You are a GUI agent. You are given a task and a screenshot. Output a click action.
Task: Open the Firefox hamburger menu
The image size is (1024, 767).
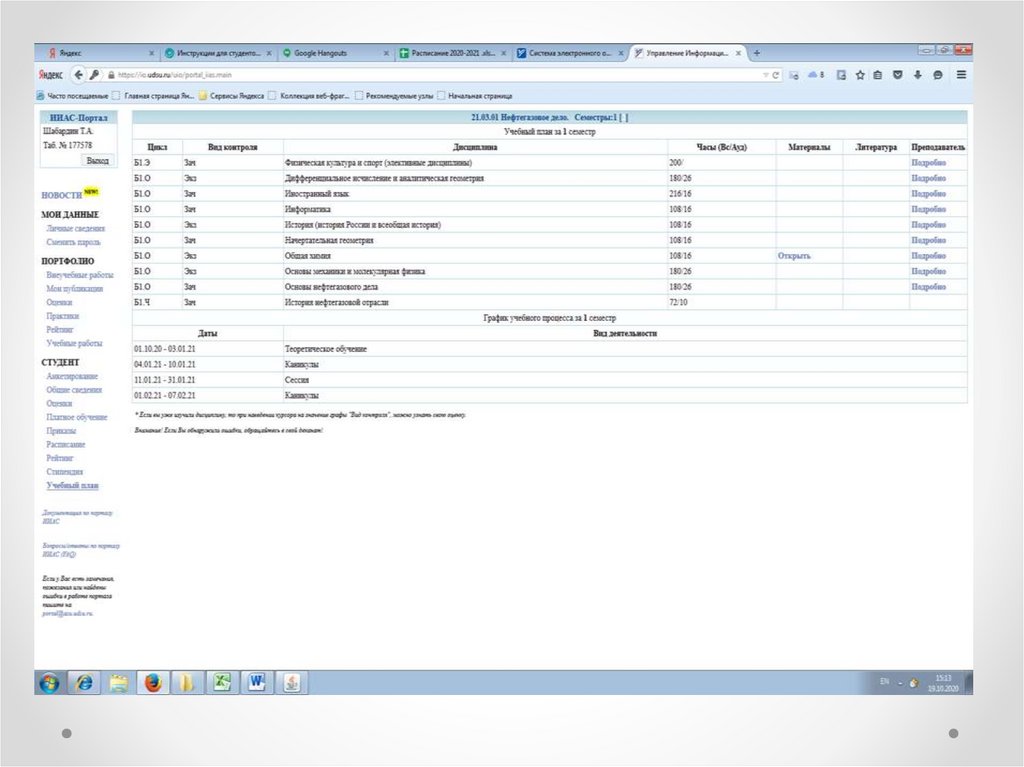click(961, 74)
